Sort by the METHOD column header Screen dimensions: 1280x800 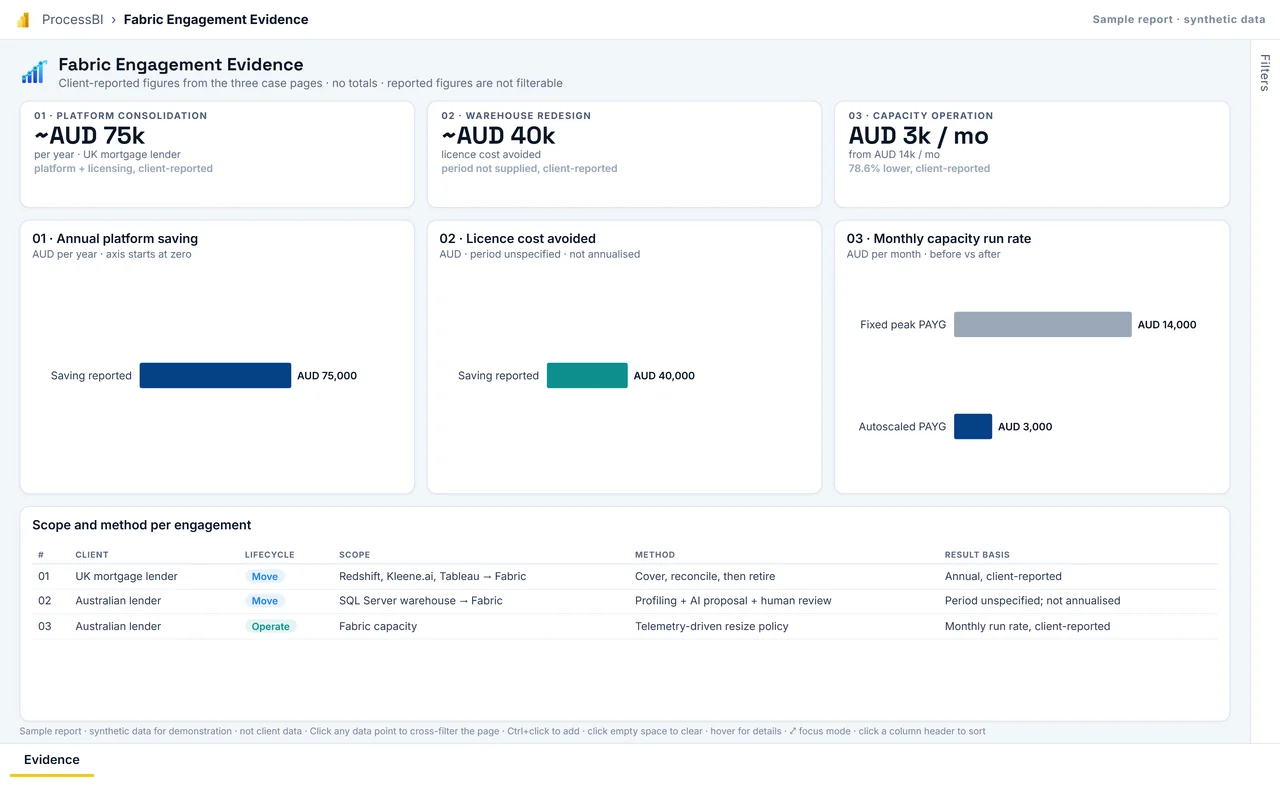655,555
